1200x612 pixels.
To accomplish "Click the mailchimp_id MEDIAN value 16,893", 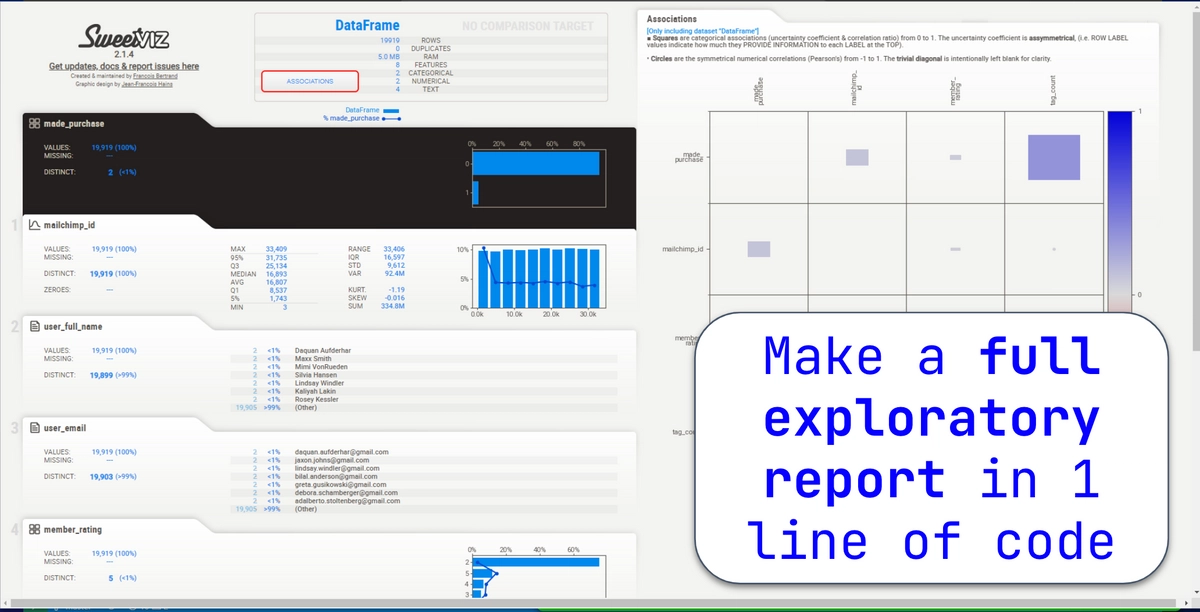I will click(276, 274).
